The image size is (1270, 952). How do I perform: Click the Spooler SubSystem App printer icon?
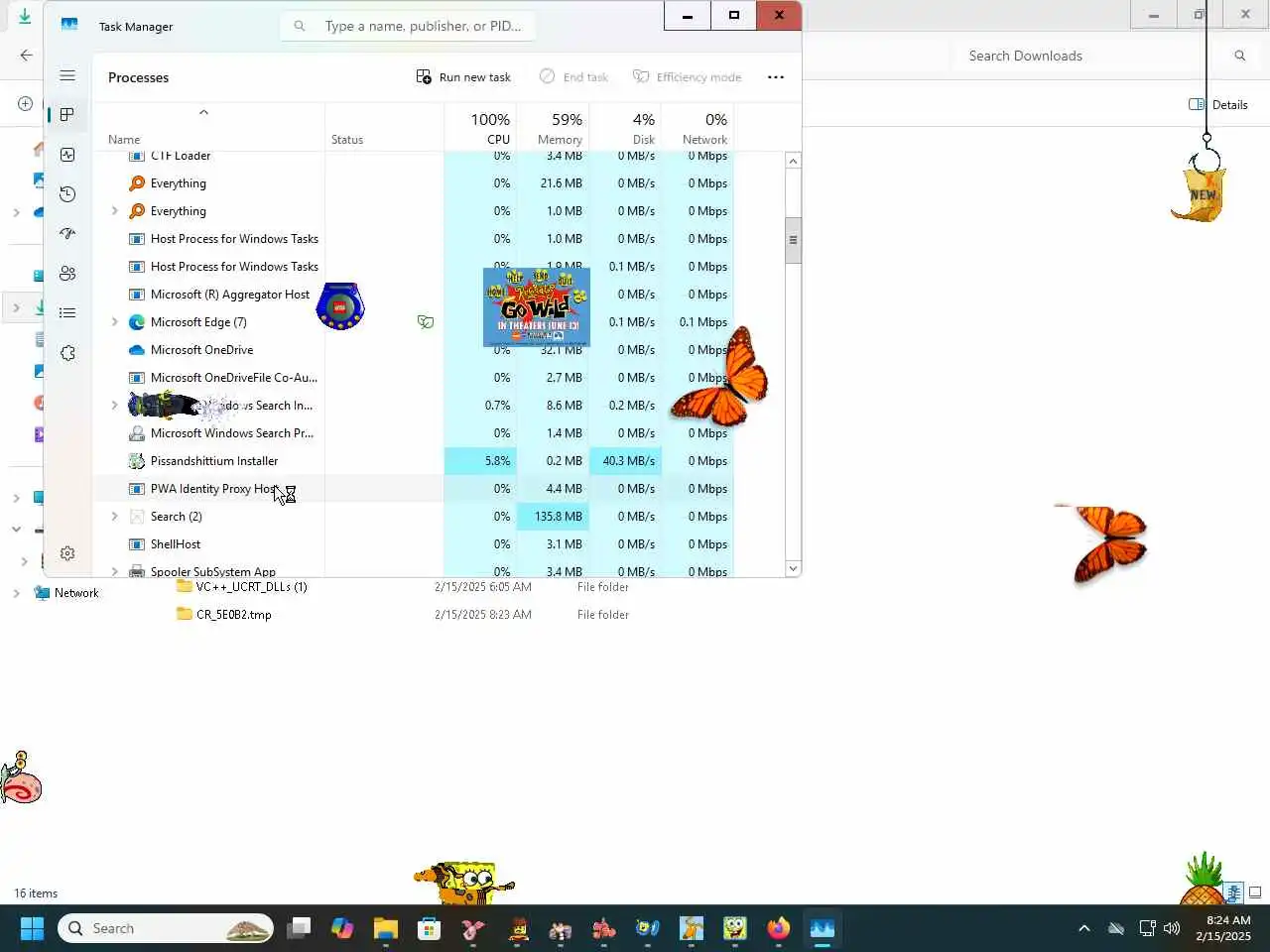(137, 571)
